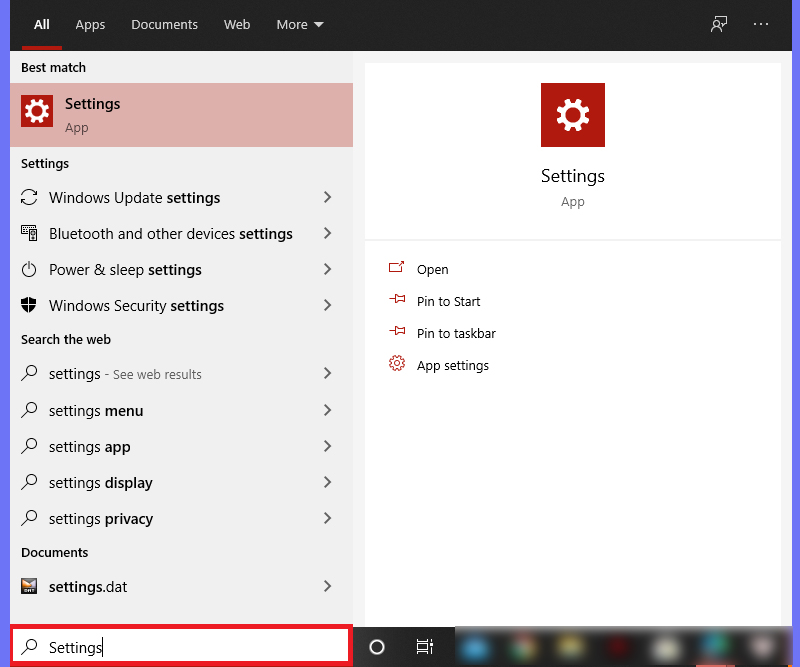Click the App settings gear icon

(396, 363)
